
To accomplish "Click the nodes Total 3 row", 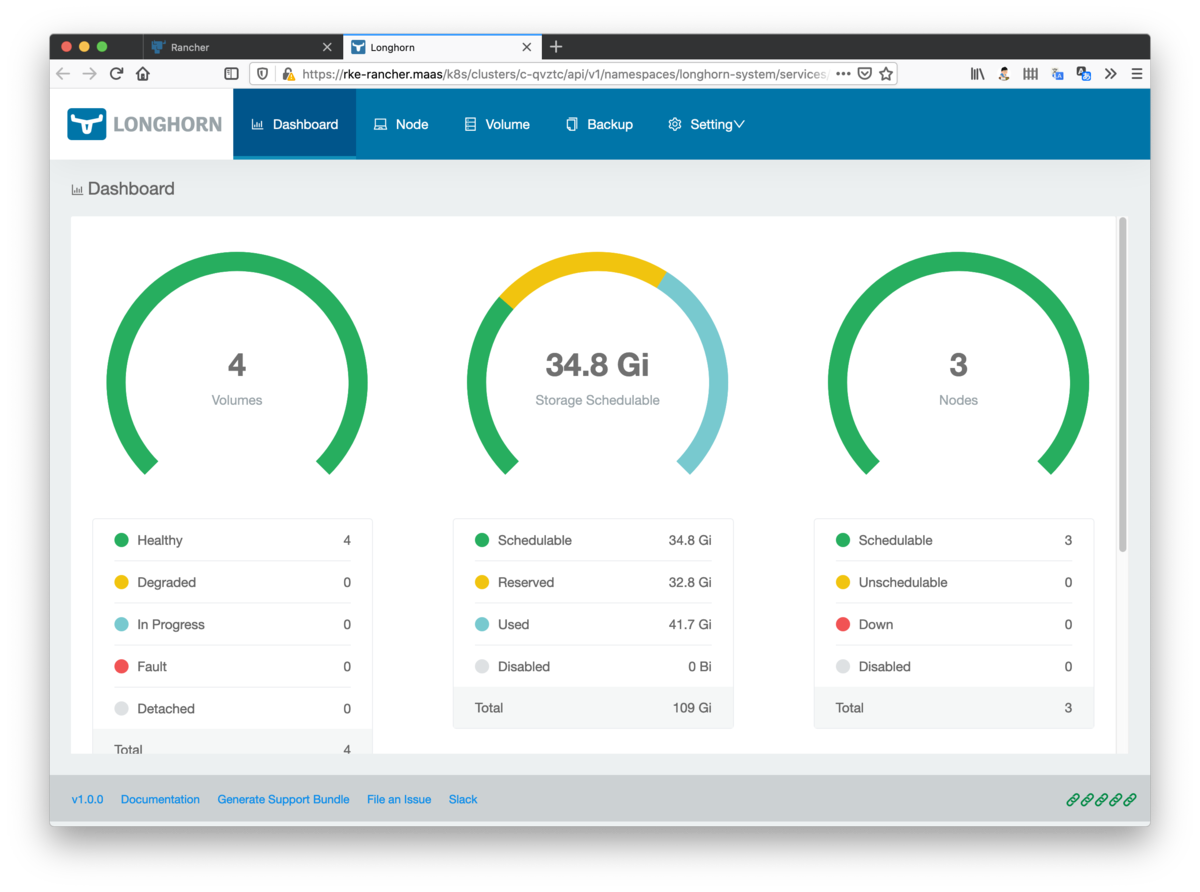I will click(x=954, y=707).
